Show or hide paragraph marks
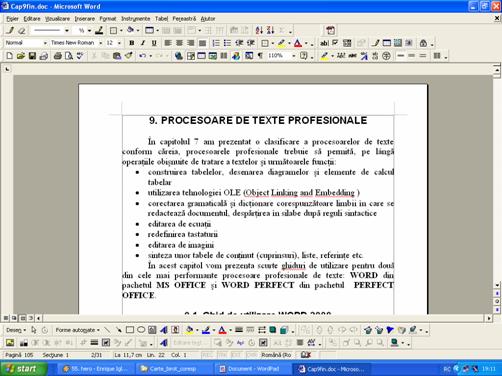 [x=260, y=56]
